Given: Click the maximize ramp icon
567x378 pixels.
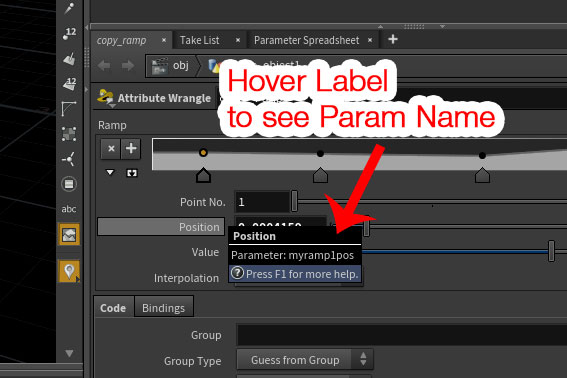Looking at the screenshot, I should (x=132, y=173).
